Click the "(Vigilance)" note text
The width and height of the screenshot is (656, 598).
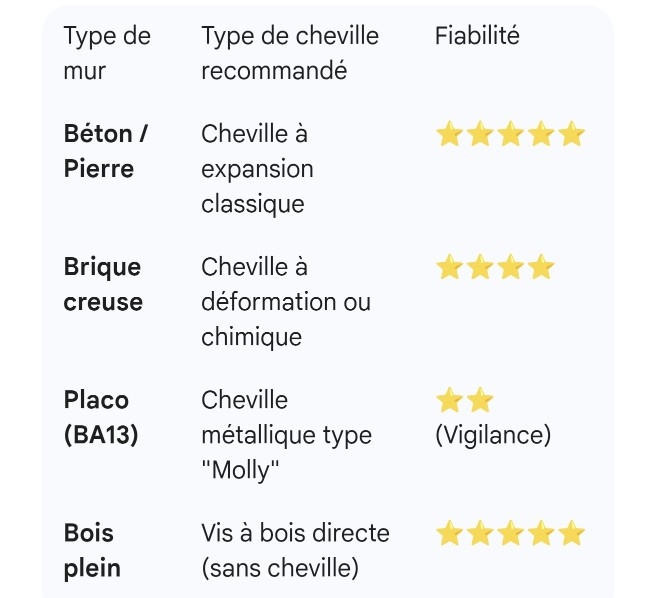pyautogui.click(x=493, y=435)
